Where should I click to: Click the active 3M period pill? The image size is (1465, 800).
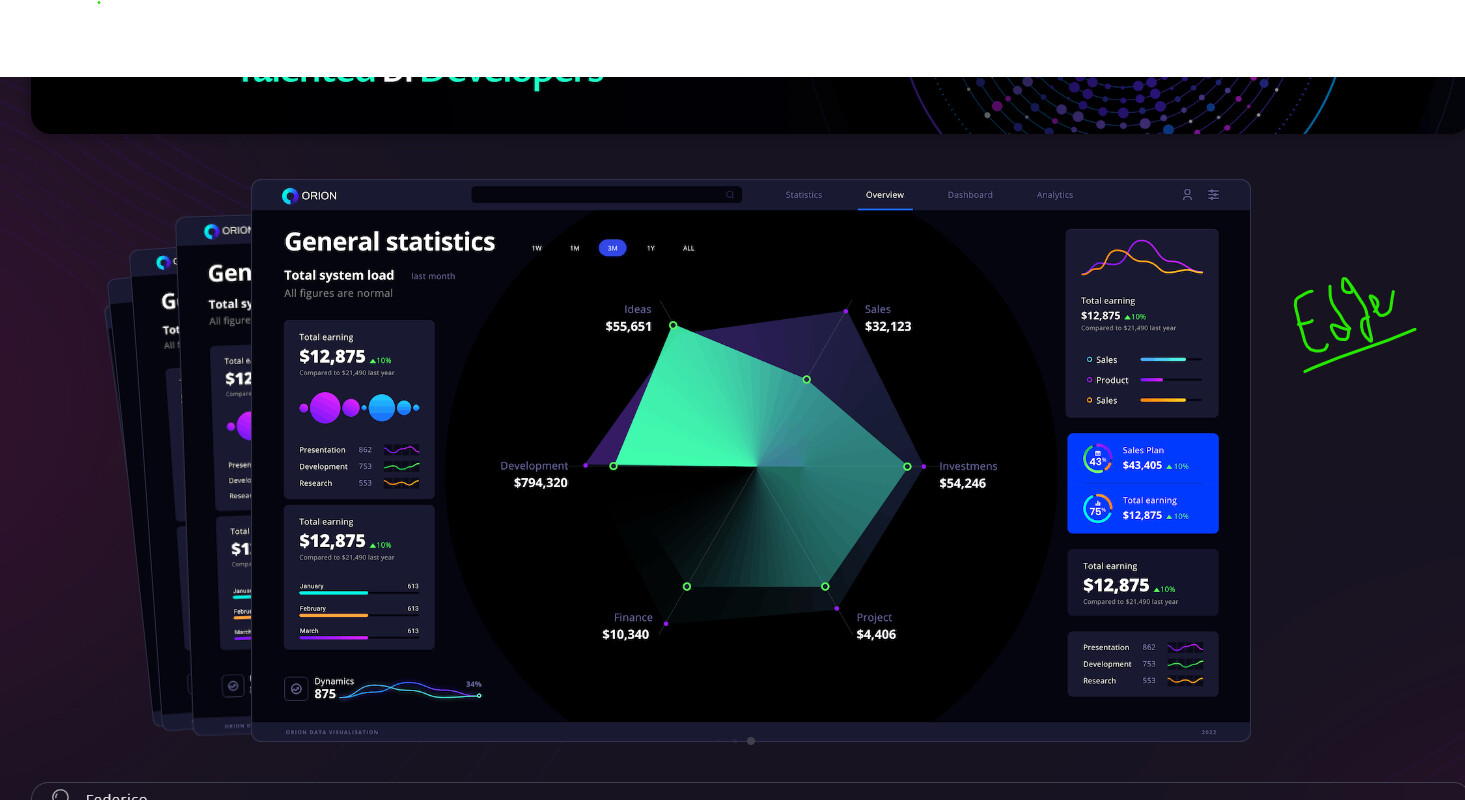[x=612, y=247]
